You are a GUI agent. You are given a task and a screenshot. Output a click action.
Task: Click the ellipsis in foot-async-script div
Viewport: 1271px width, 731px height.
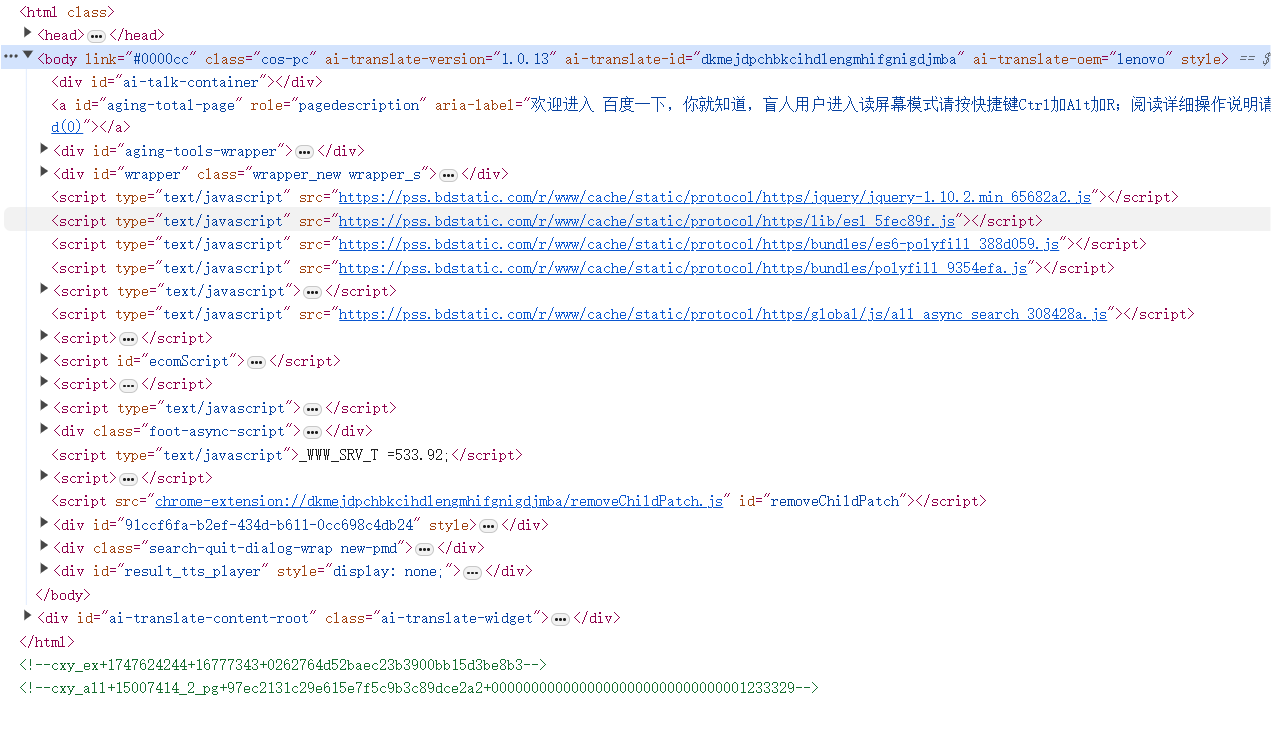(312, 432)
